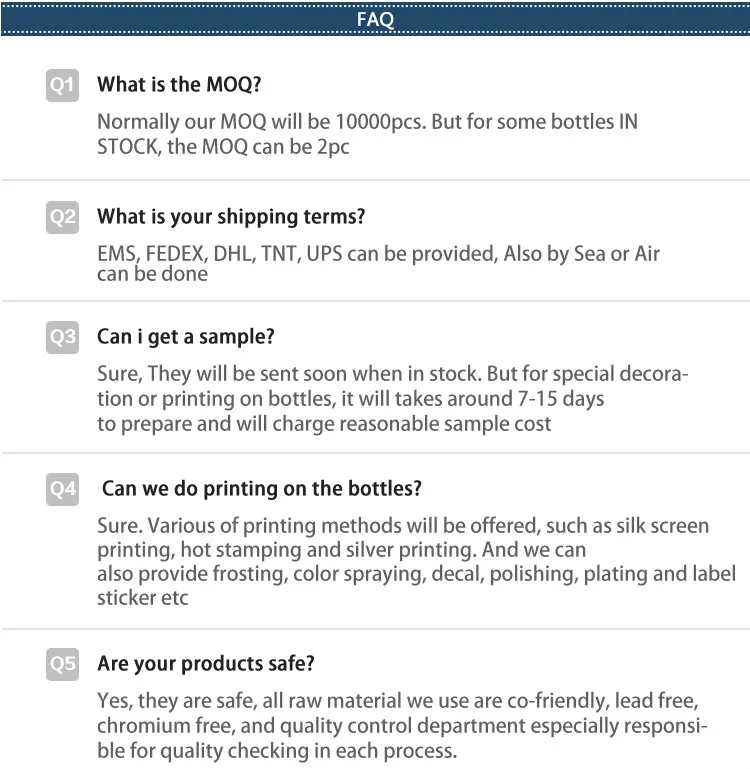Click the silk screen printing answer paragraph
The image size is (750, 769).
click(415, 561)
